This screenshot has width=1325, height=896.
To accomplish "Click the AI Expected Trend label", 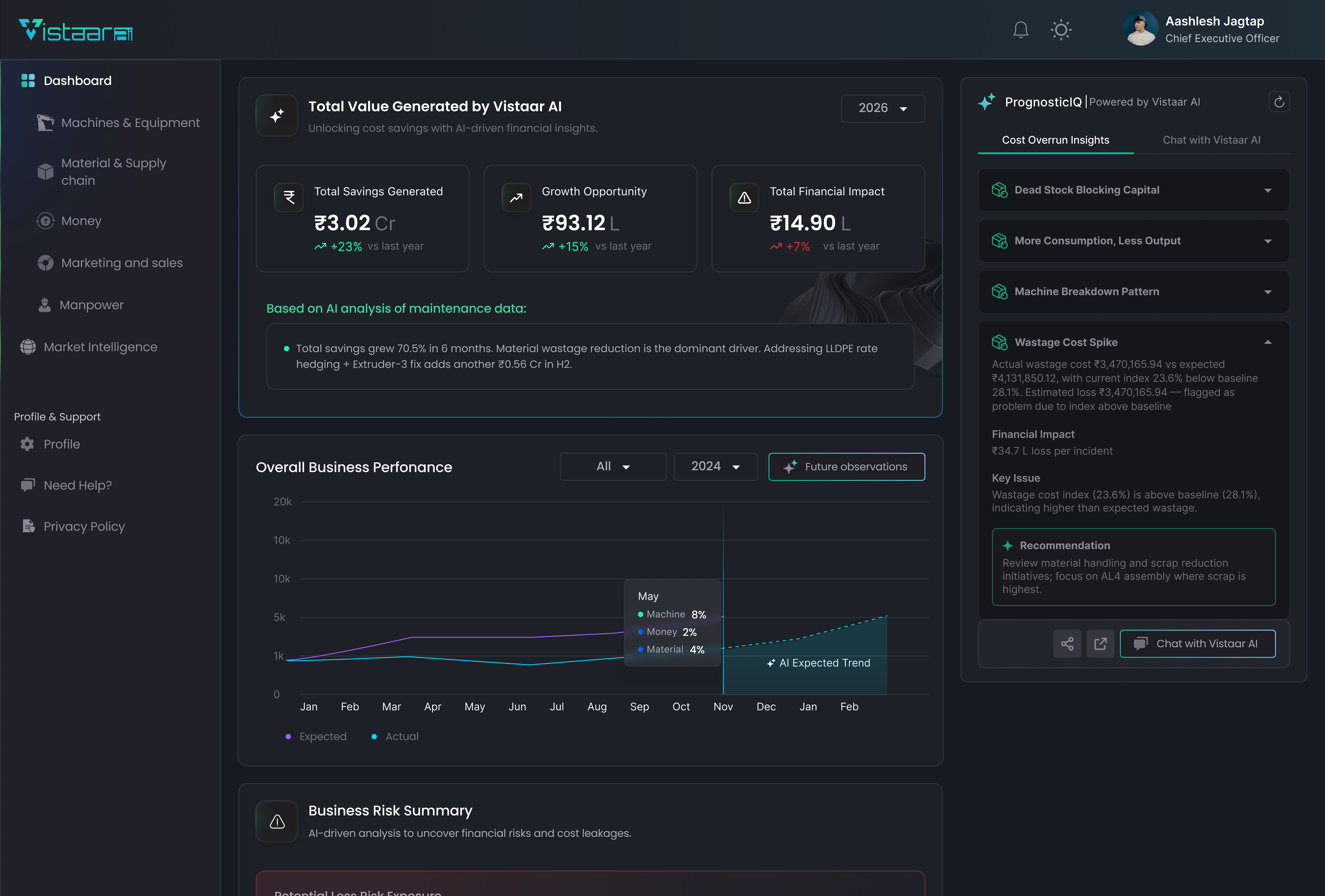I will tap(819, 663).
